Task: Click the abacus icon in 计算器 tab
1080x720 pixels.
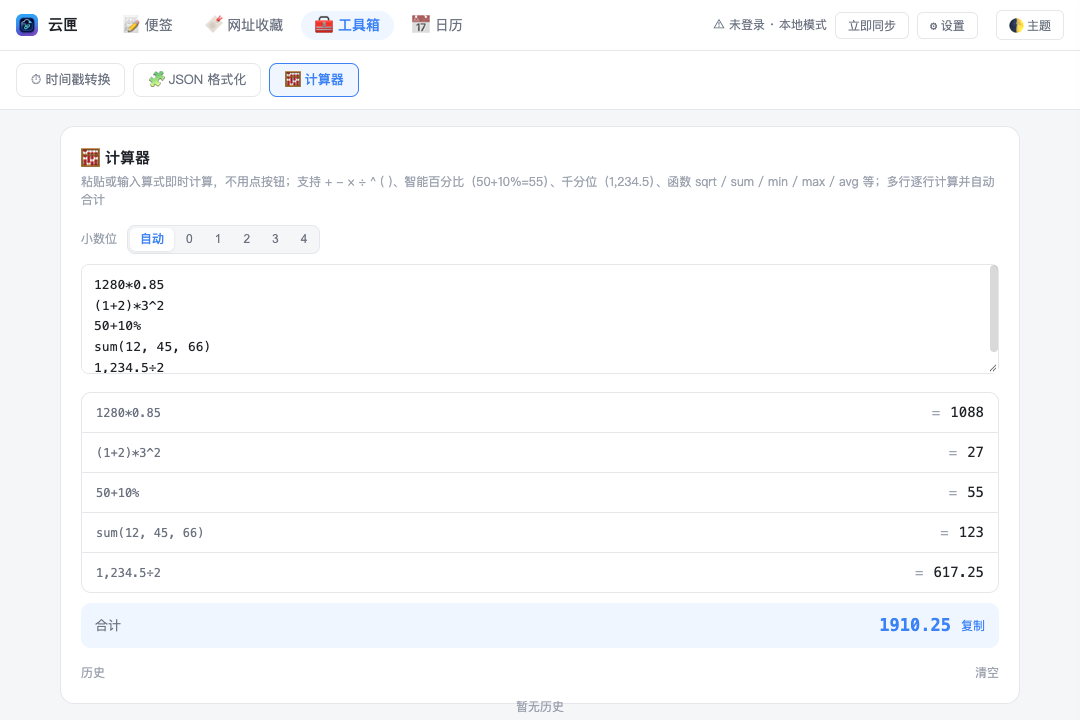Action: (293, 80)
